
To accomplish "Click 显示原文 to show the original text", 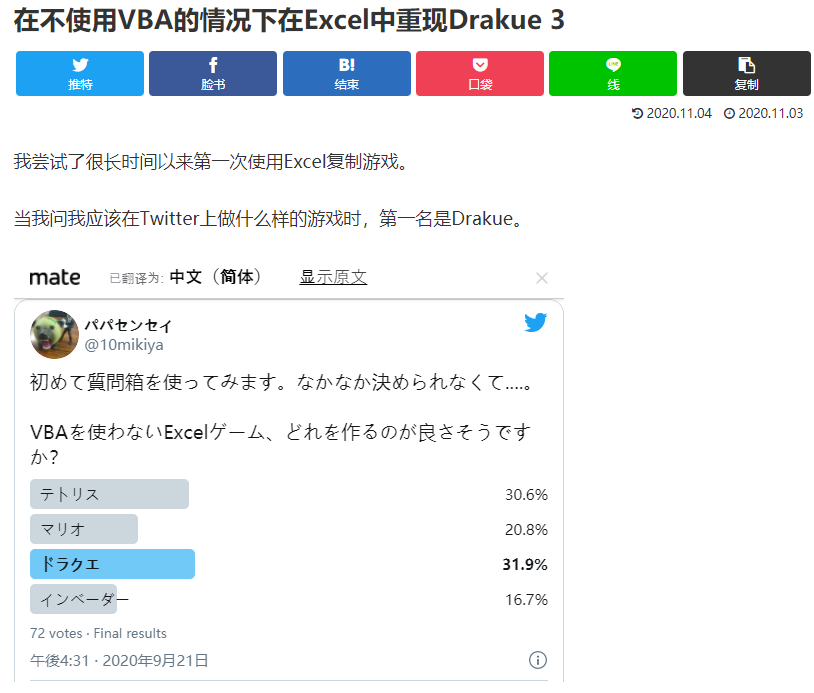I will pyautogui.click(x=333, y=277).
